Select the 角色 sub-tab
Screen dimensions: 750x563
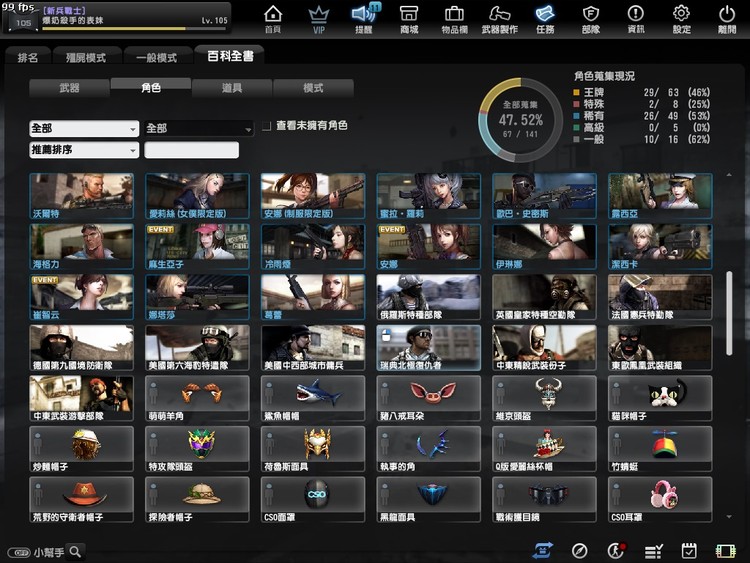pyautogui.click(x=151, y=87)
